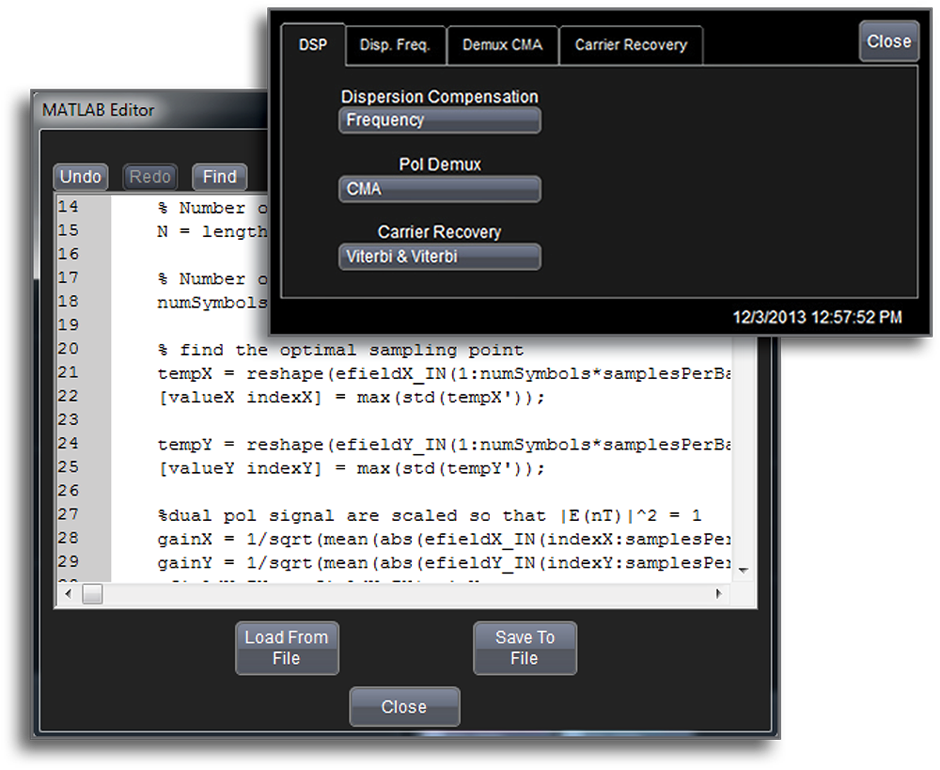The width and height of the screenshot is (940, 770).
Task: Expand the Pol Demux CMA dropdown
Action: (440, 189)
